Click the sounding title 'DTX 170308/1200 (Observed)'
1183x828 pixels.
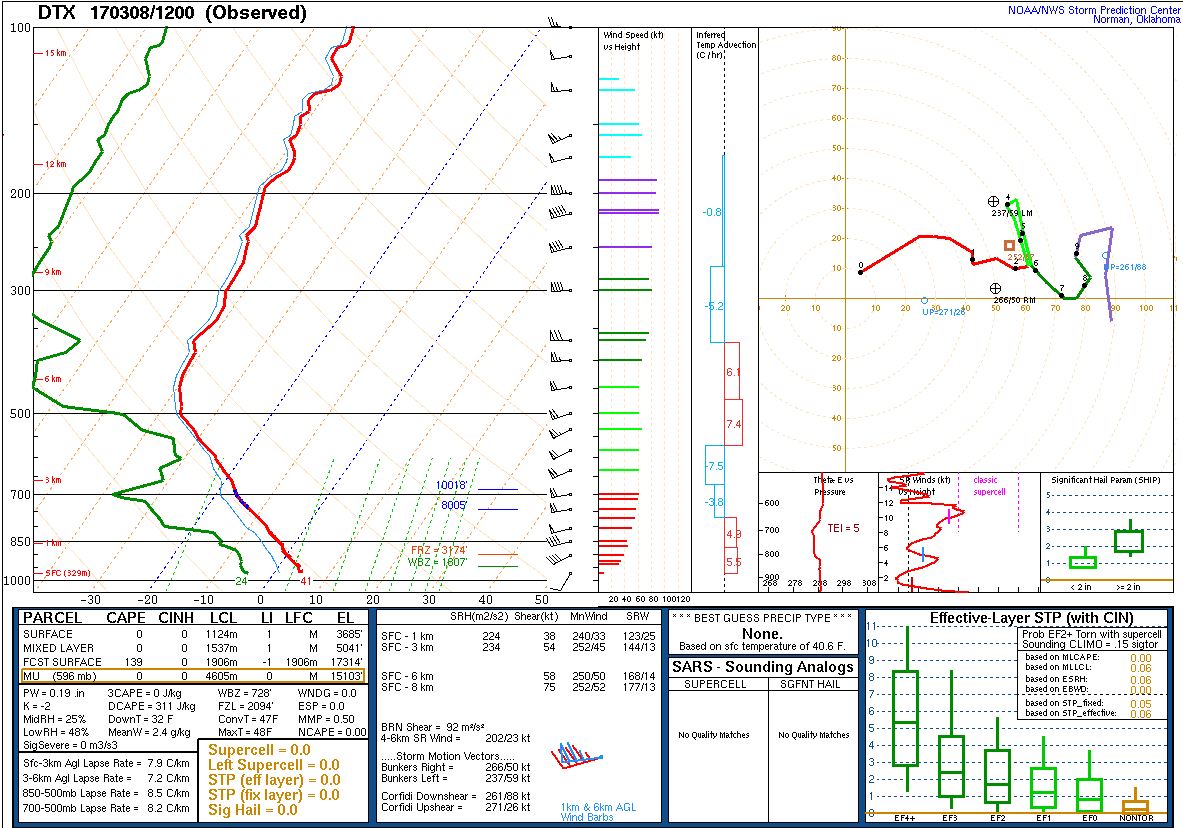pyautogui.click(x=172, y=13)
